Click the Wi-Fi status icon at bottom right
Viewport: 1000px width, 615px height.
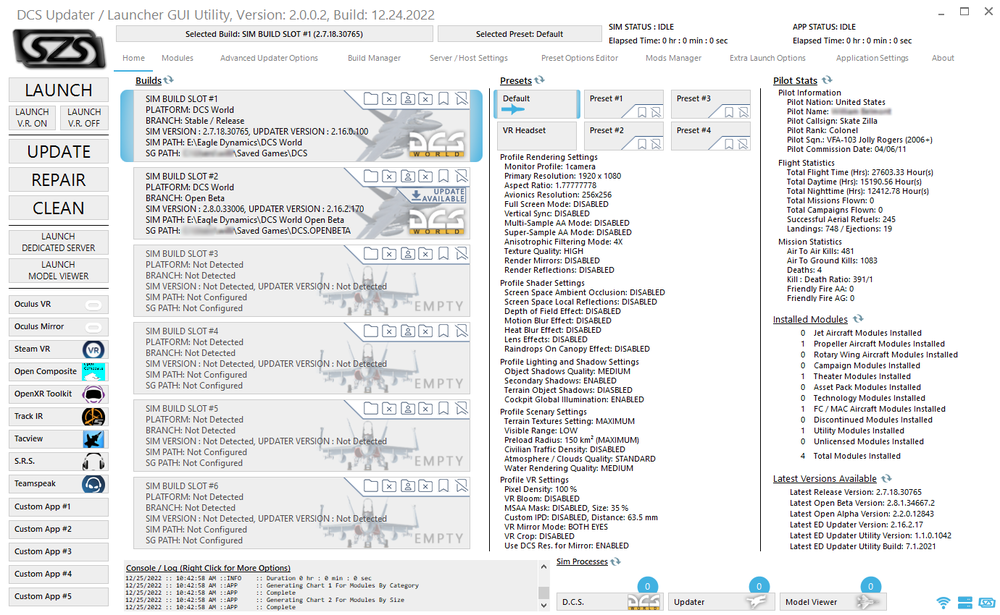tap(945, 604)
